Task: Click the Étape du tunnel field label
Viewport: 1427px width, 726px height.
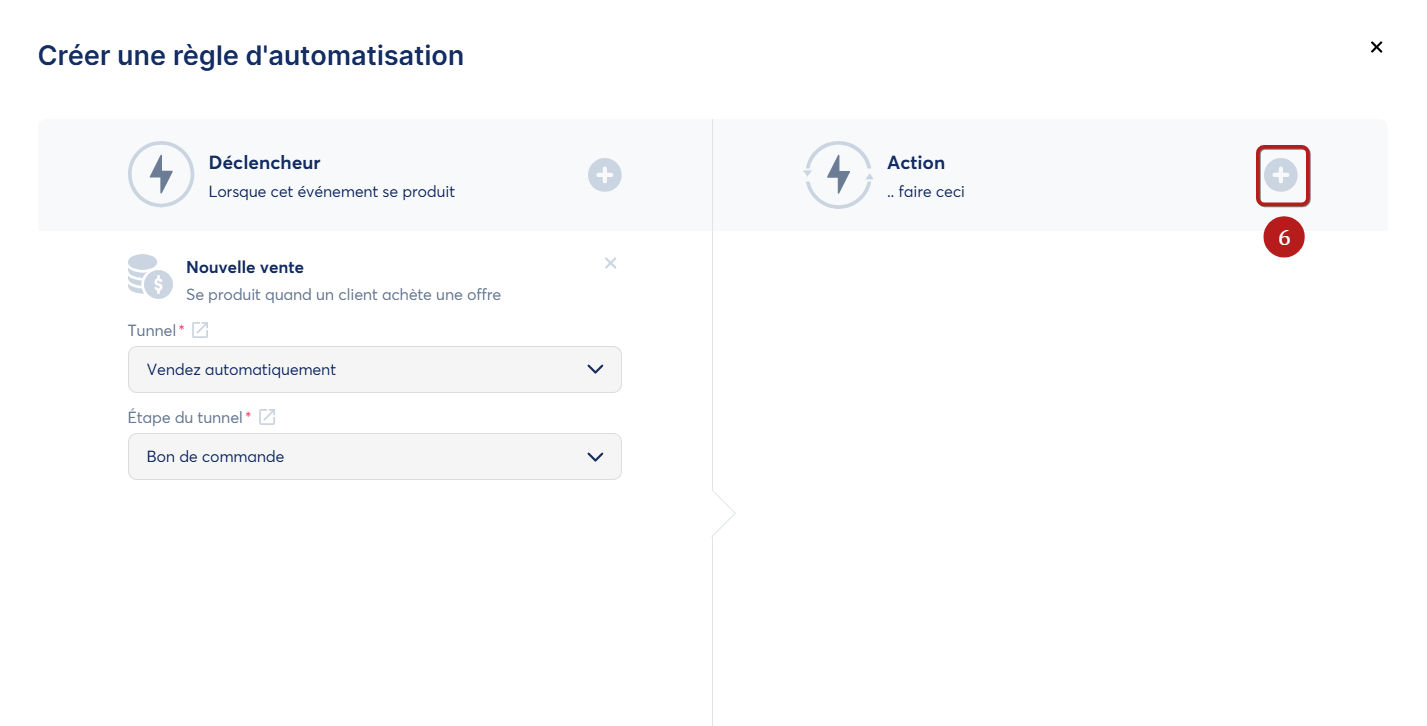Action: tap(185, 417)
